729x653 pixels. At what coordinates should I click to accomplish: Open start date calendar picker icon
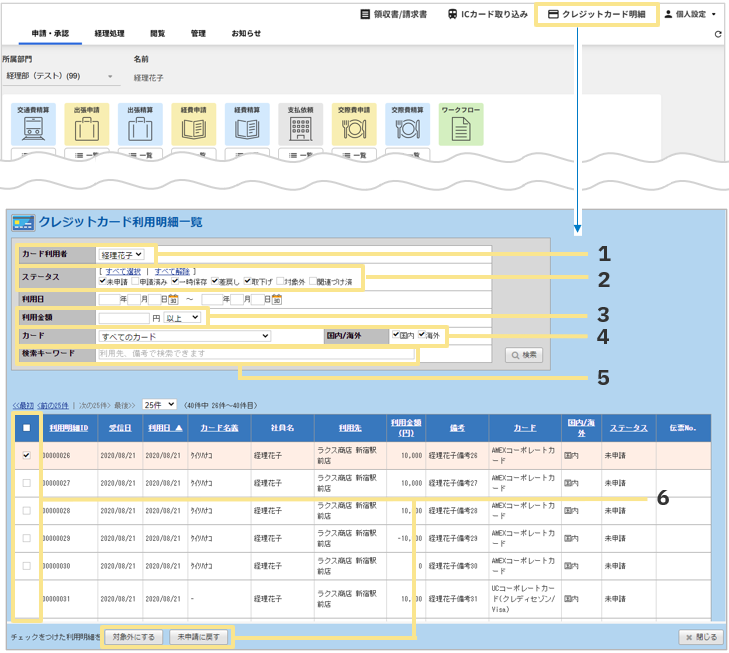(174, 299)
